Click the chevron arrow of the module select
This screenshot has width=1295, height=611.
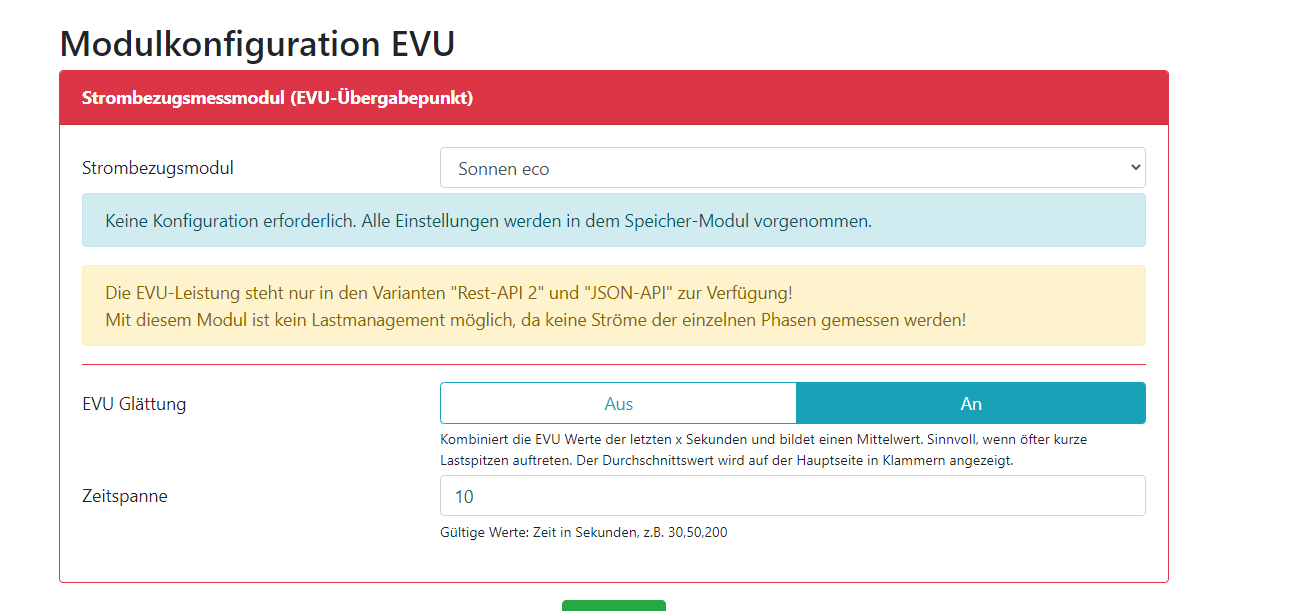(x=1134, y=168)
